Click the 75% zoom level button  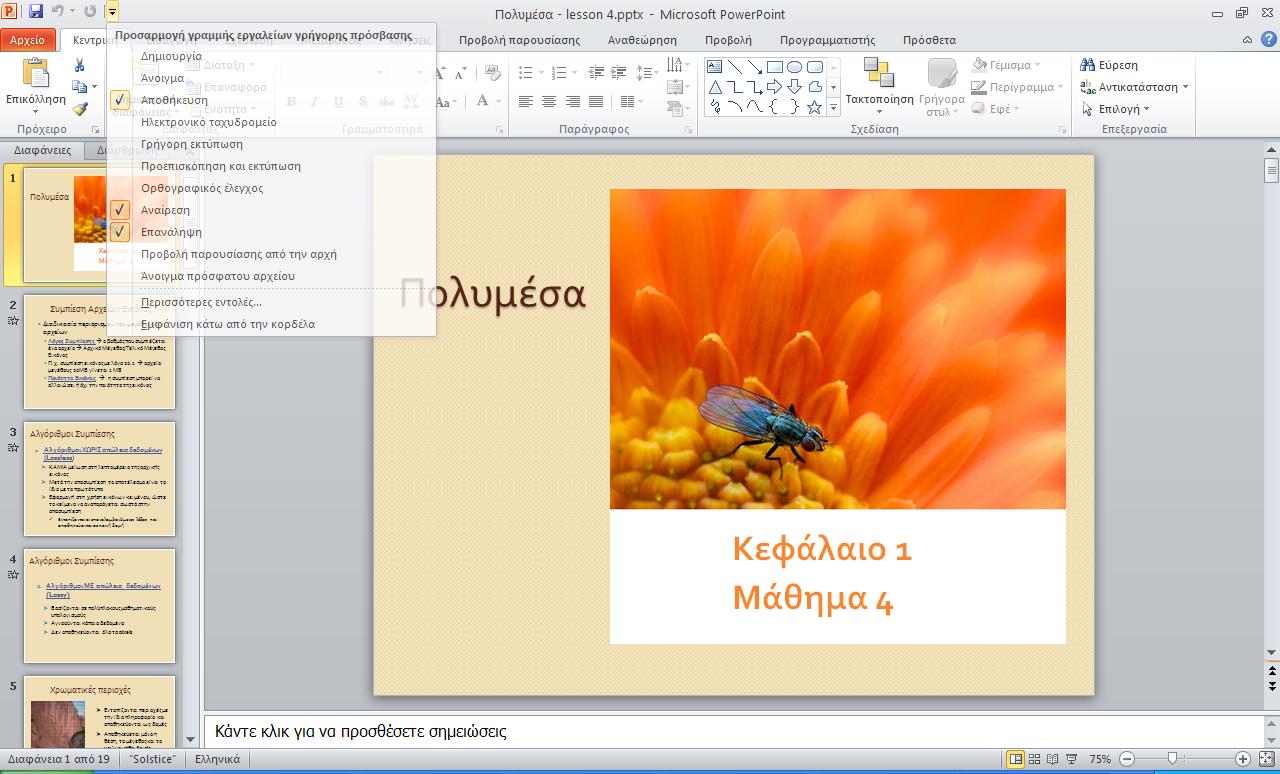coord(1100,759)
